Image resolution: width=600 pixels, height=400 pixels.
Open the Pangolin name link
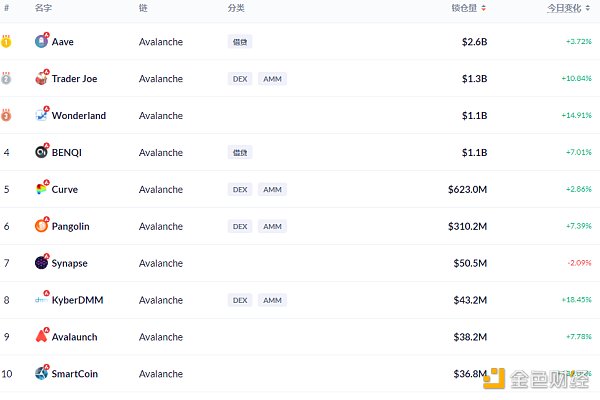70,226
